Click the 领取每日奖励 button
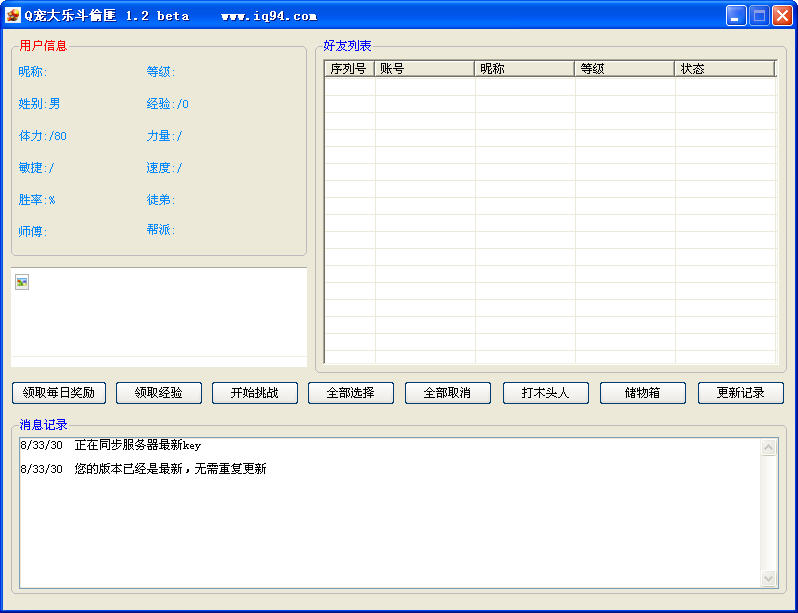This screenshot has height=613, width=798. [x=59, y=393]
